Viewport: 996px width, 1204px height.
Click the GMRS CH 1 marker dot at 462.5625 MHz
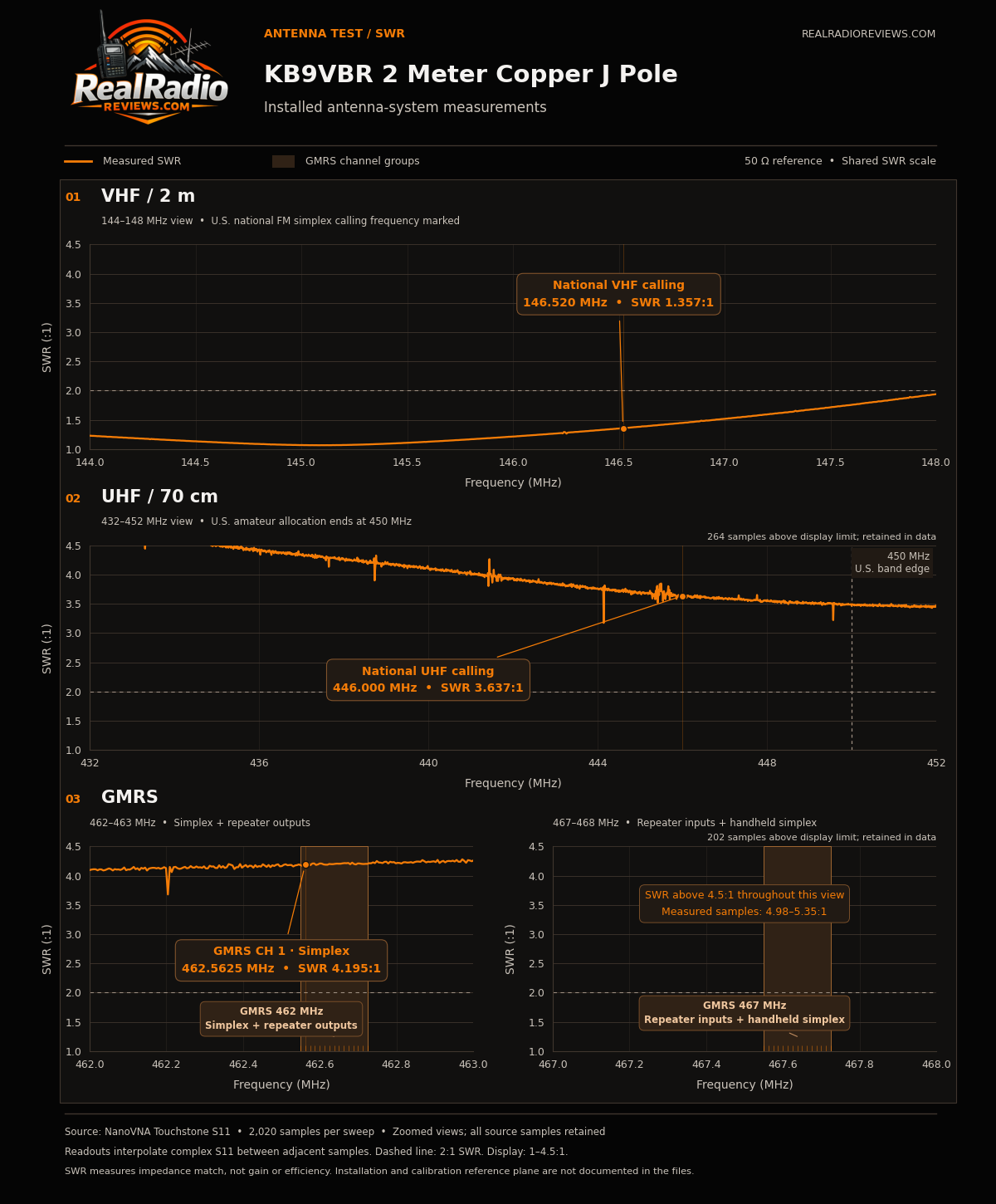(305, 864)
